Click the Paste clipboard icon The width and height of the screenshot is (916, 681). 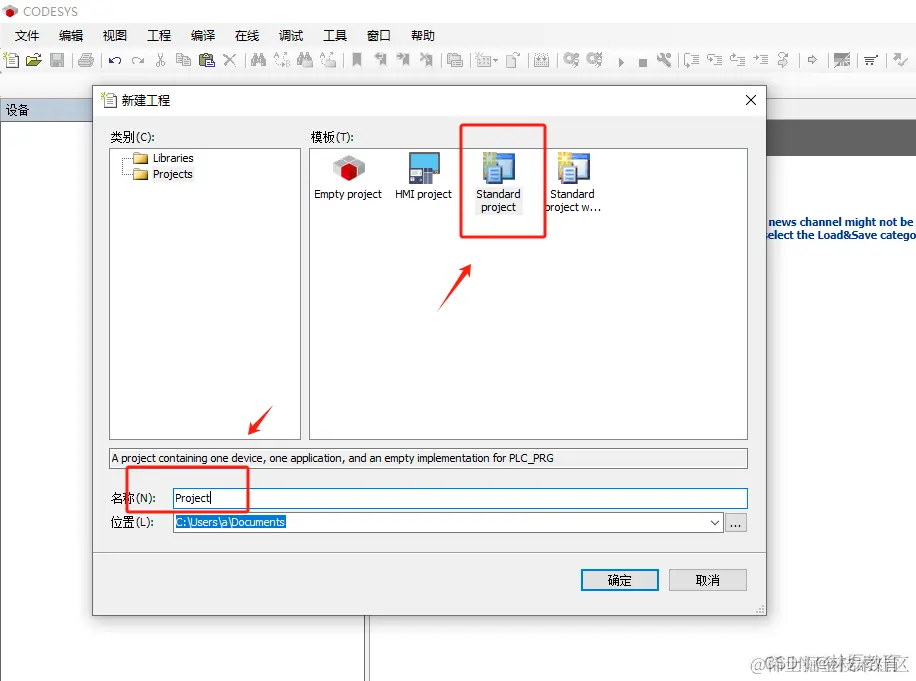click(x=206, y=60)
